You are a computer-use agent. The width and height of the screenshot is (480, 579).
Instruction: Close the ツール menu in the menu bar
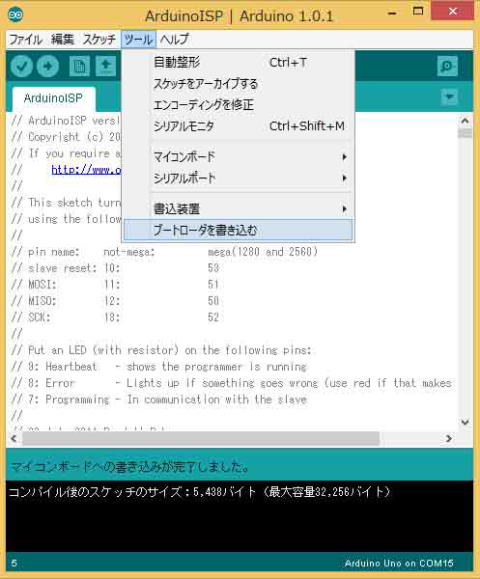click(x=138, y=39)
